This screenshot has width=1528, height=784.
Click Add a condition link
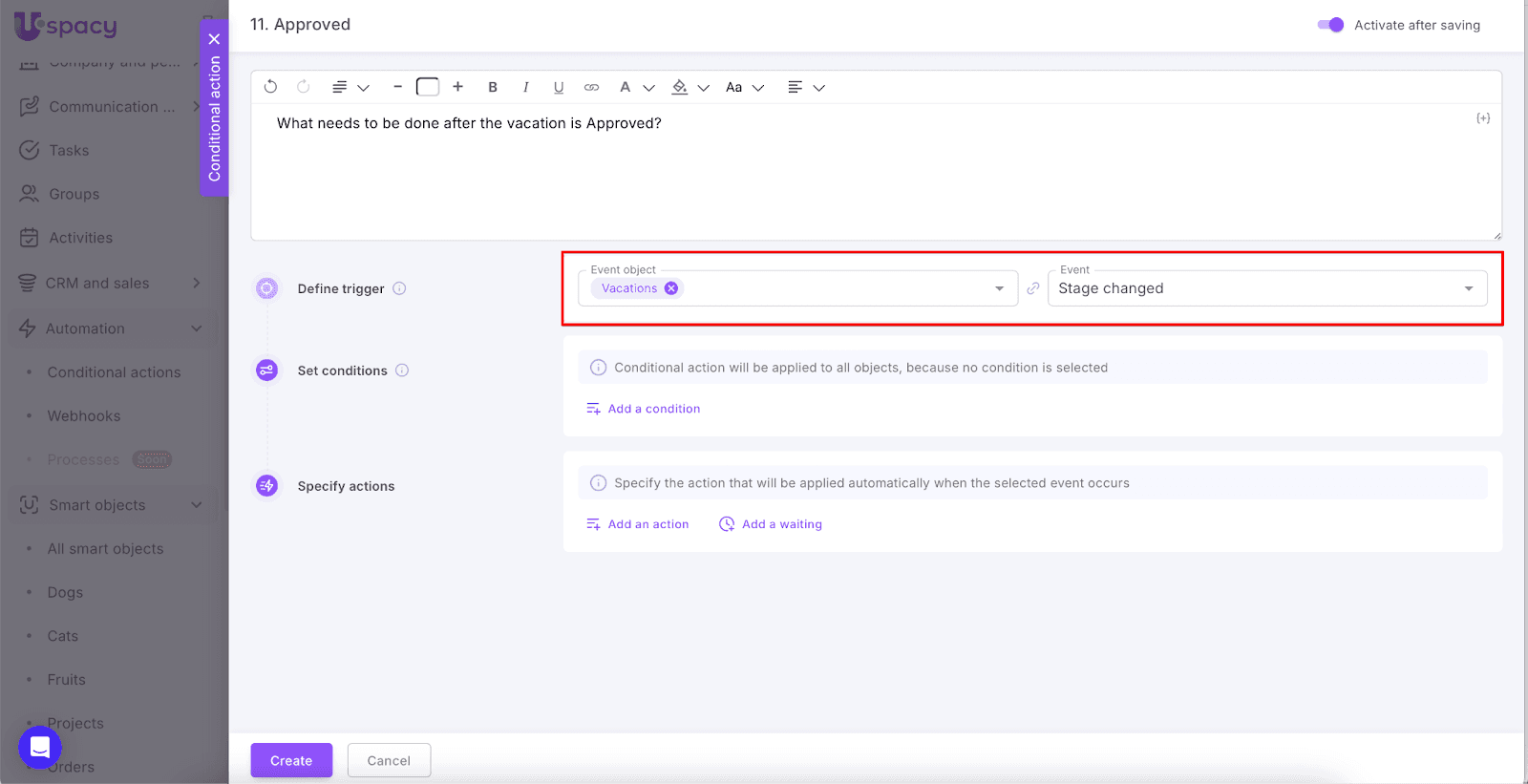653,409
